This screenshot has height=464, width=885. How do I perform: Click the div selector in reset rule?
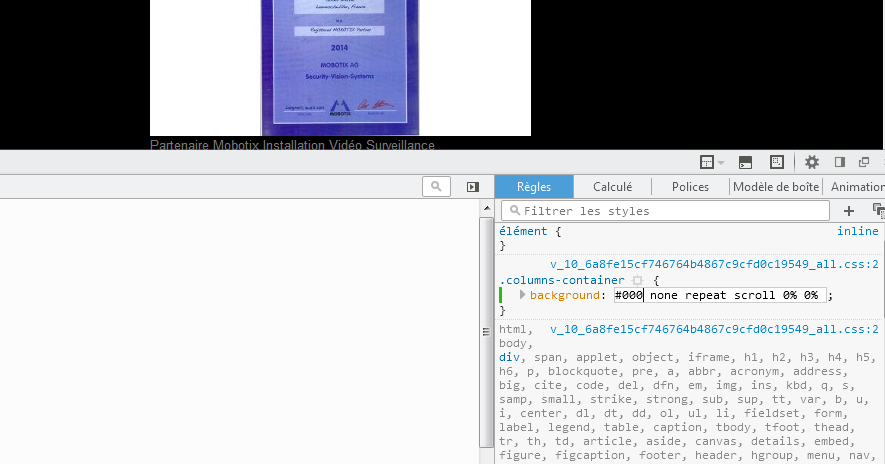point(509,357)
